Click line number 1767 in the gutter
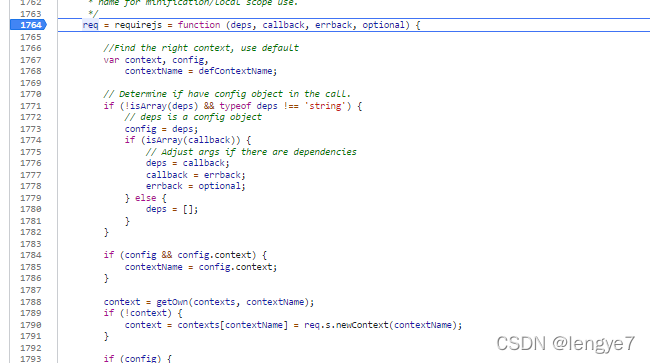The height and width of the screenshot is (363, 650). [x=31, y=60]
